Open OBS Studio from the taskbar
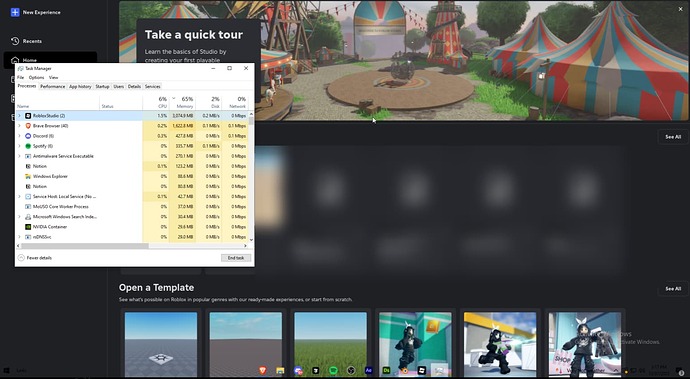 pos(351,371)
